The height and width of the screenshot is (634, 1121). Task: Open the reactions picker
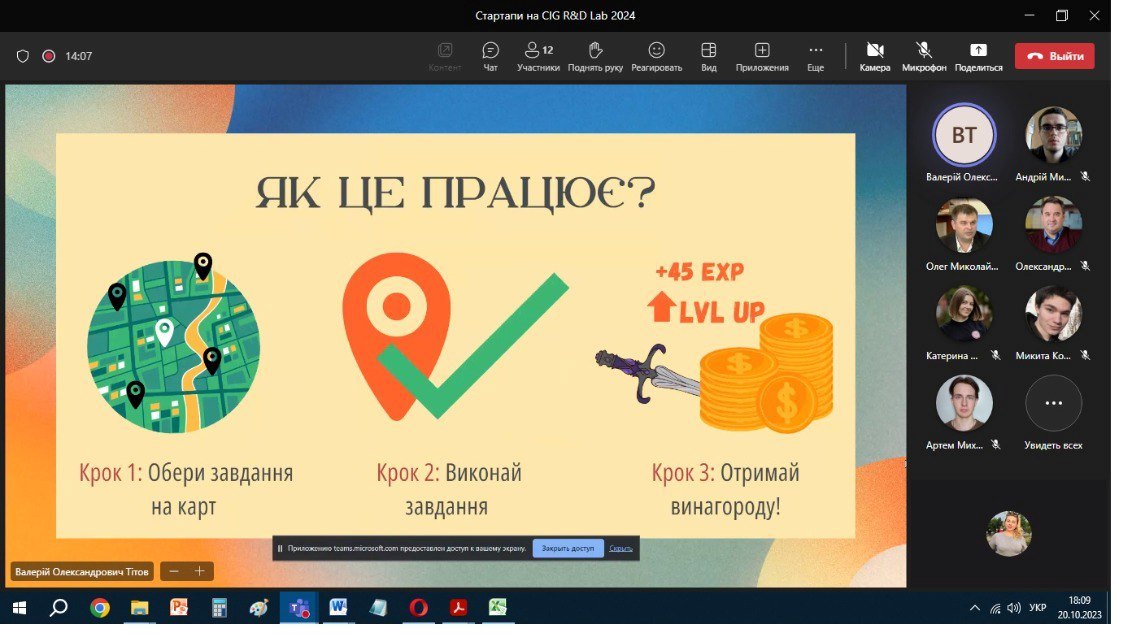pos(656,56)
